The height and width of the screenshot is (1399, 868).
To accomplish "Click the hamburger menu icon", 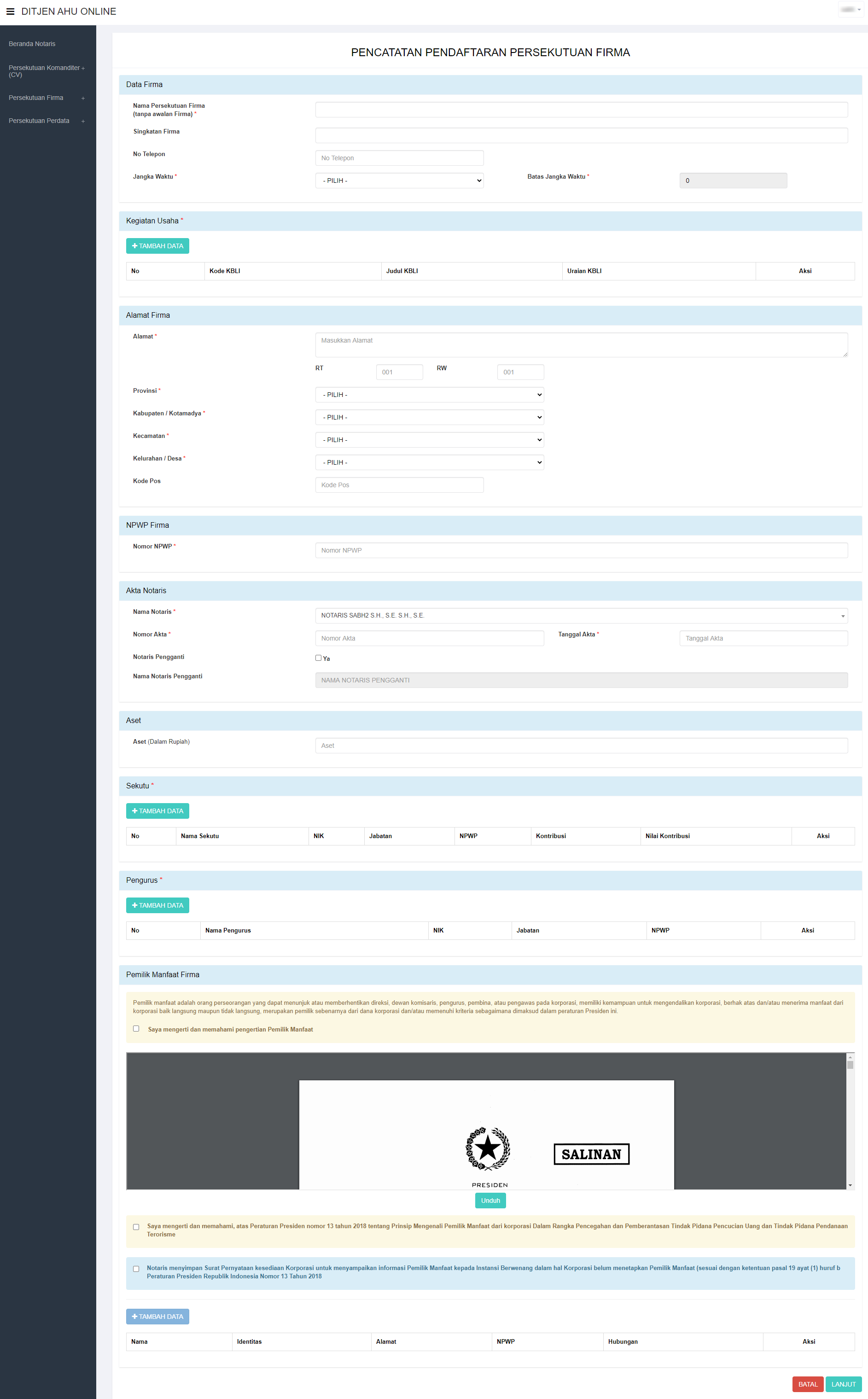I will tap(10, 12).
